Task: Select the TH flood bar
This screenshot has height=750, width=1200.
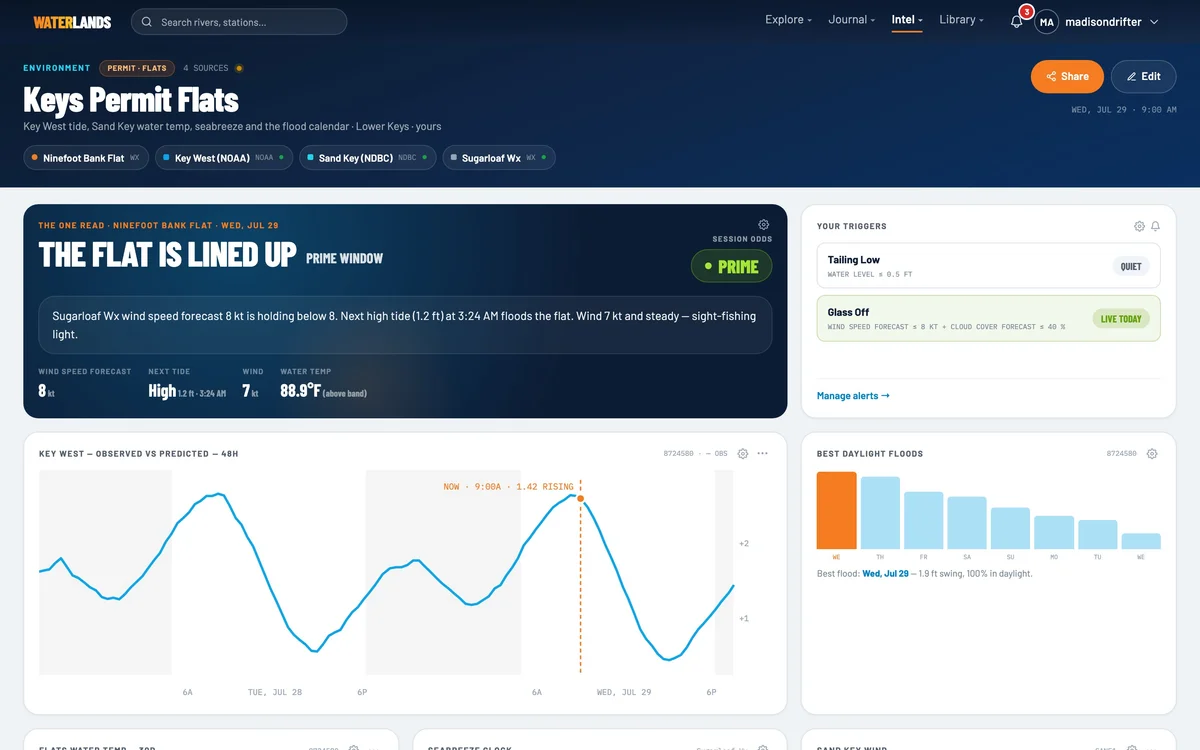Action: pos(880,513)
